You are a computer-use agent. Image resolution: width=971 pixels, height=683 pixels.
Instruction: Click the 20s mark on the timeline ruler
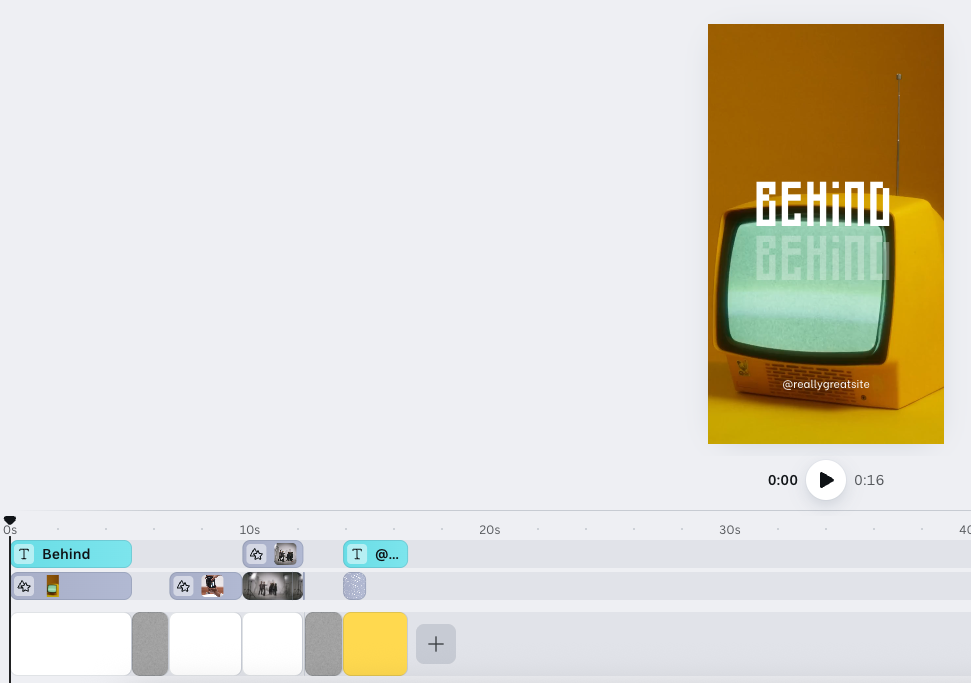click(489, 529)
